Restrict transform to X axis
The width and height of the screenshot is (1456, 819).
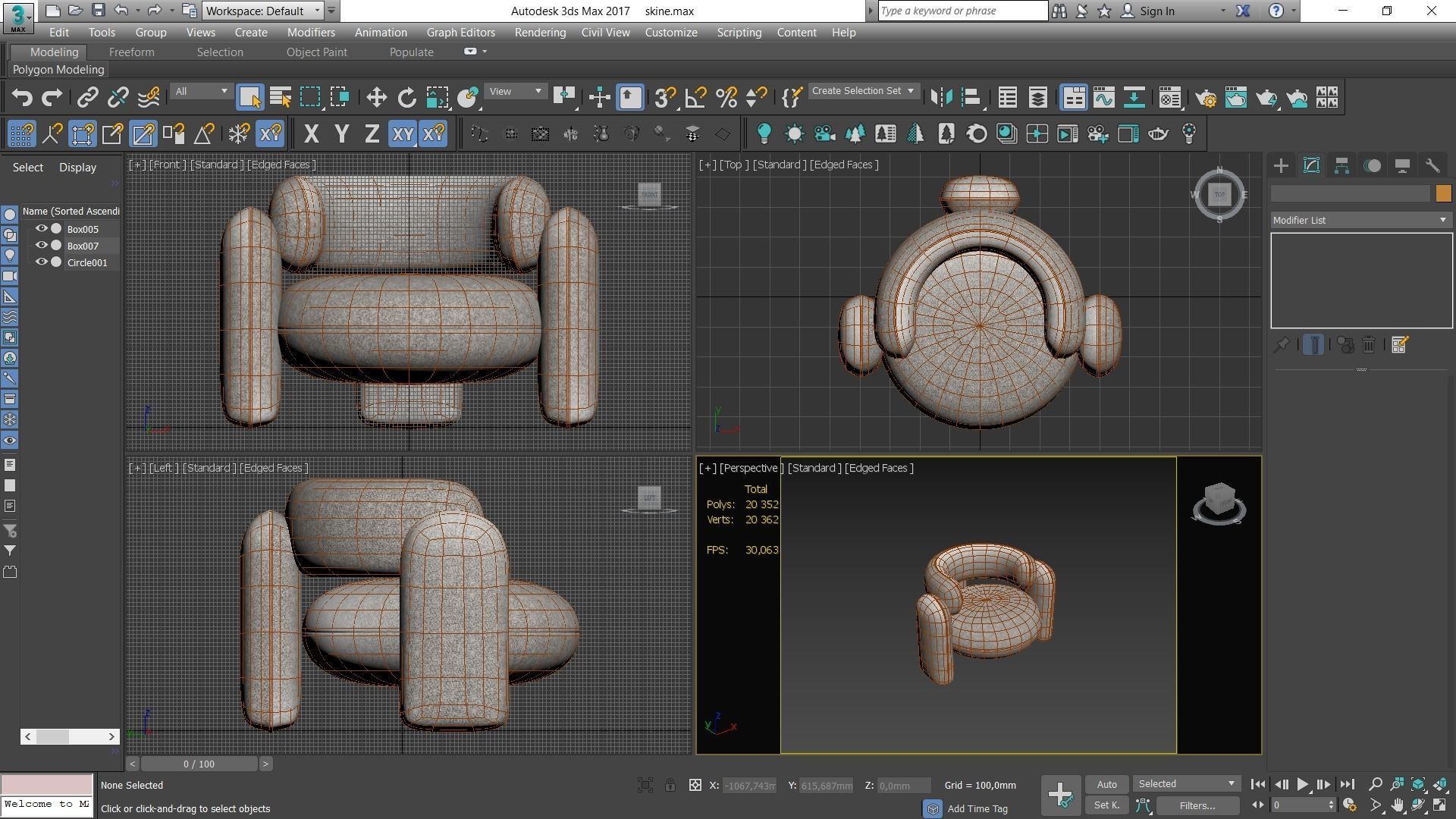(311, 134)
